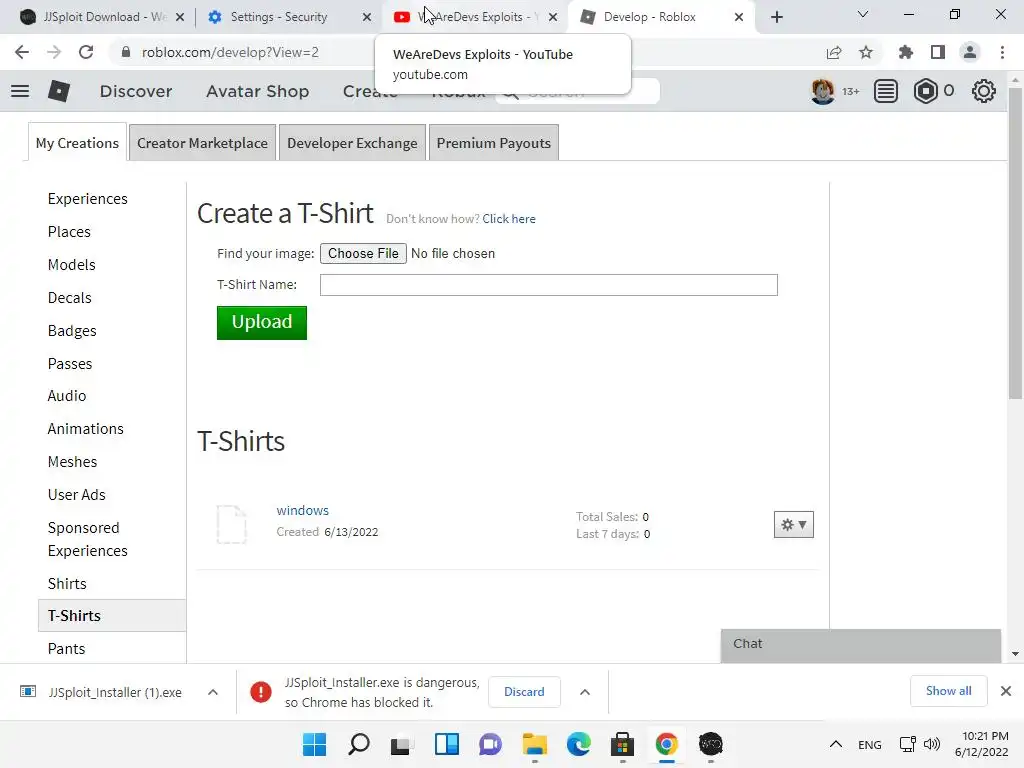Open the Roblox settings gear icon
The width and height of the screenshot is (1024, 768).
984,91
